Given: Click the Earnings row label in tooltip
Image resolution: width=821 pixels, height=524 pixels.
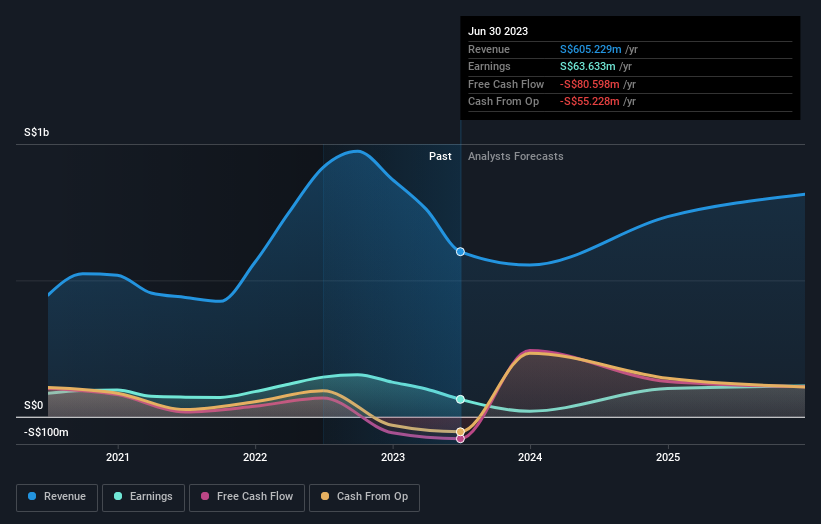Looking at the screenshot, I should tap(489, 66).
